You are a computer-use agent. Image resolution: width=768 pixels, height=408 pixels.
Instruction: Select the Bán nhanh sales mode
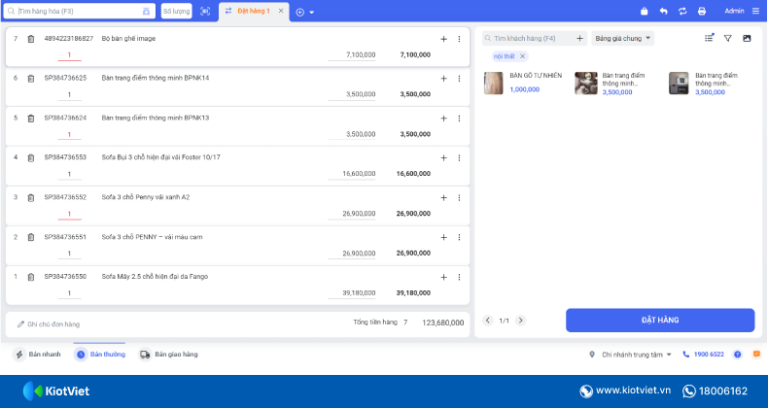[x=38, y=354]
